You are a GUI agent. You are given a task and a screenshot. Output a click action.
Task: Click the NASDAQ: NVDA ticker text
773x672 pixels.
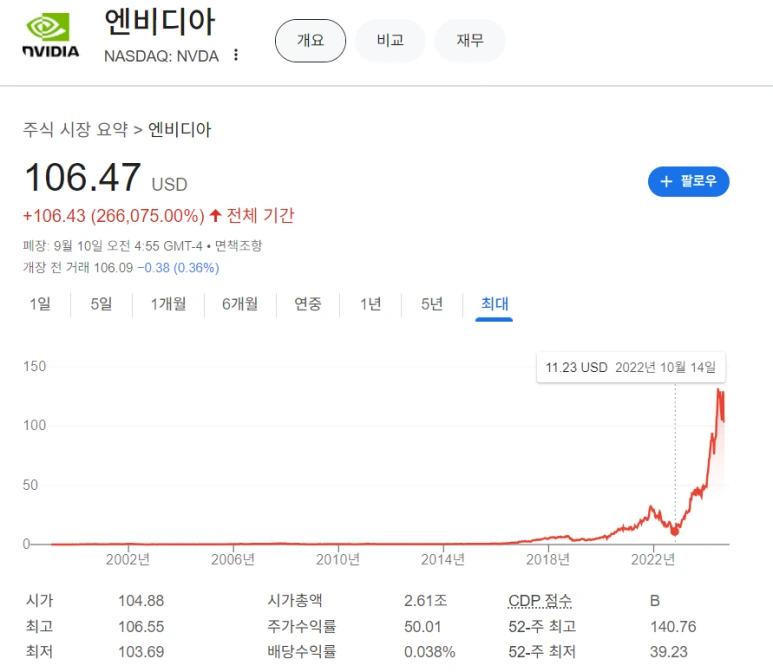(161, 56)
